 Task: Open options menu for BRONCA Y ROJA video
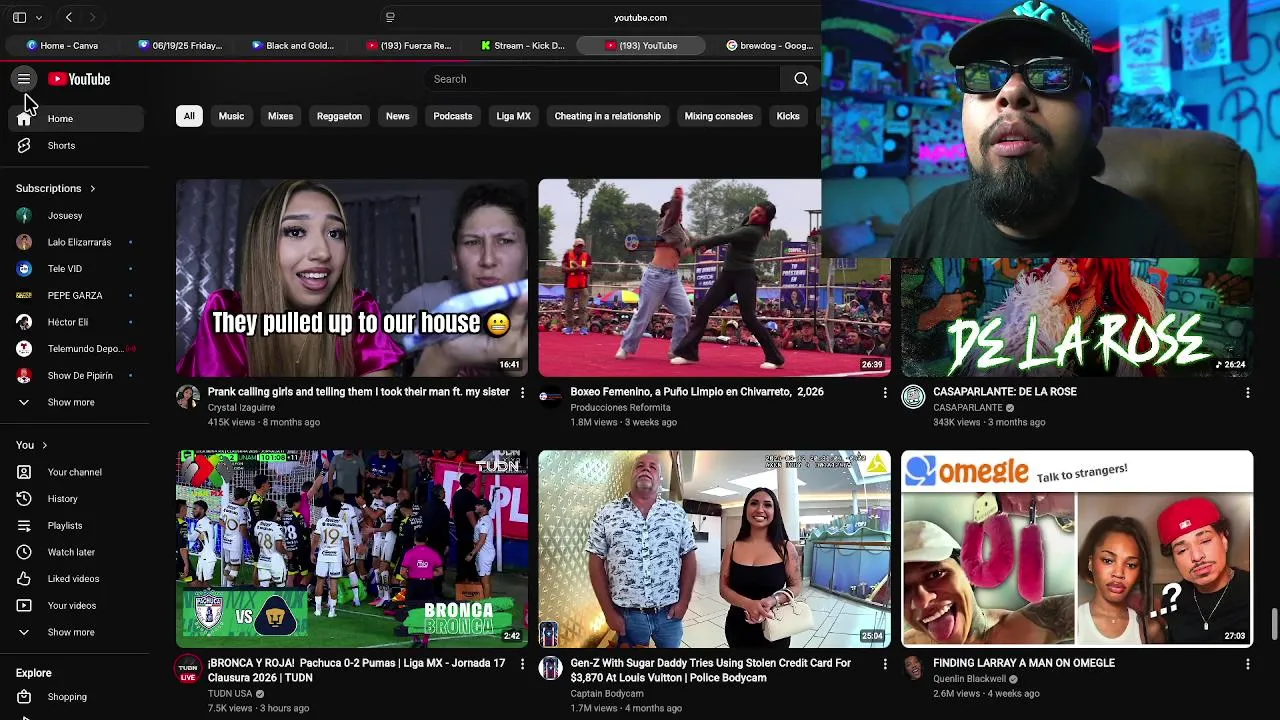pos(522,664)
